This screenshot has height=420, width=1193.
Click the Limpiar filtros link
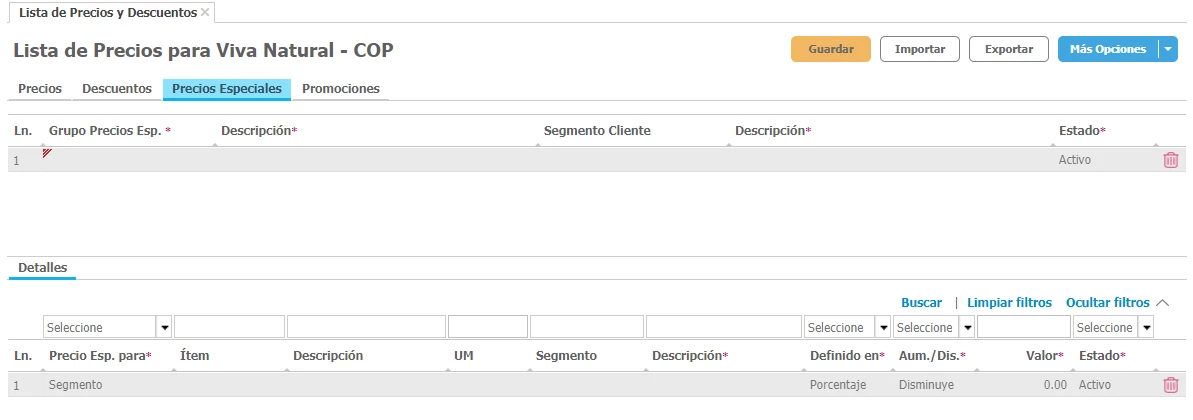click(x=1009, y=302)
